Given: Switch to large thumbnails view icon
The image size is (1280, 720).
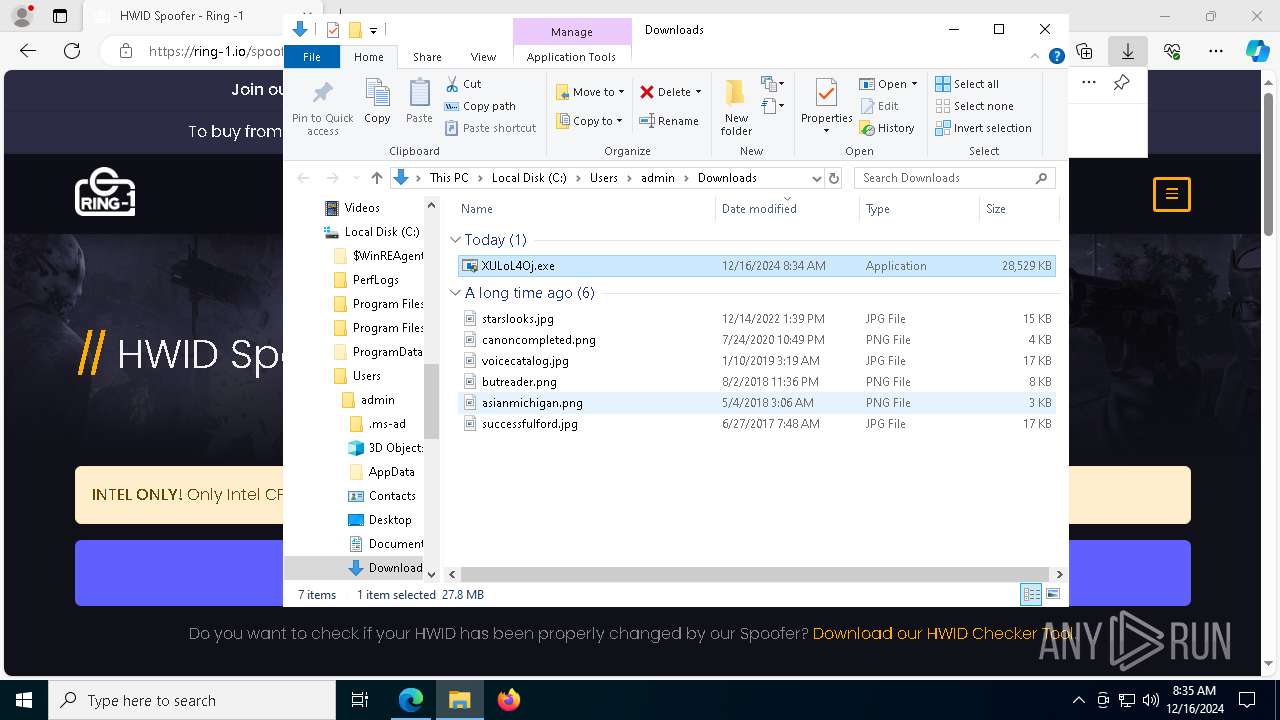Looking at the screenshot, I should pyautogui.click(x=1052, y=595).
